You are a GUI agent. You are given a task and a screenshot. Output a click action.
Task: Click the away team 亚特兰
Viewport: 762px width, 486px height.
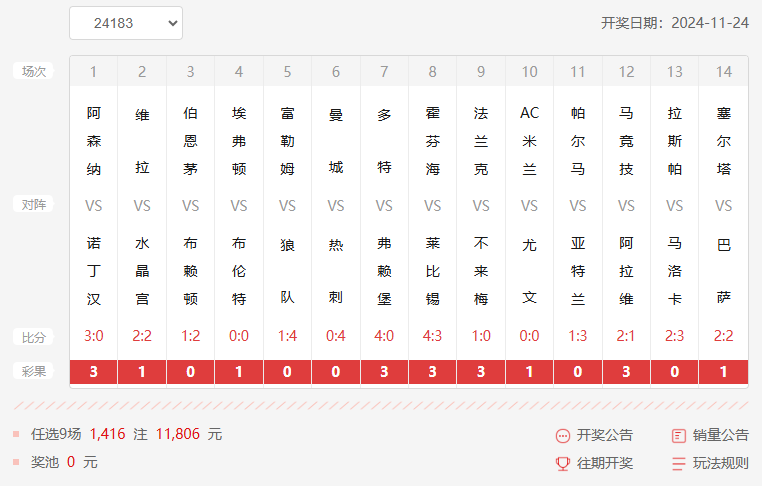[x=577, y=271]
